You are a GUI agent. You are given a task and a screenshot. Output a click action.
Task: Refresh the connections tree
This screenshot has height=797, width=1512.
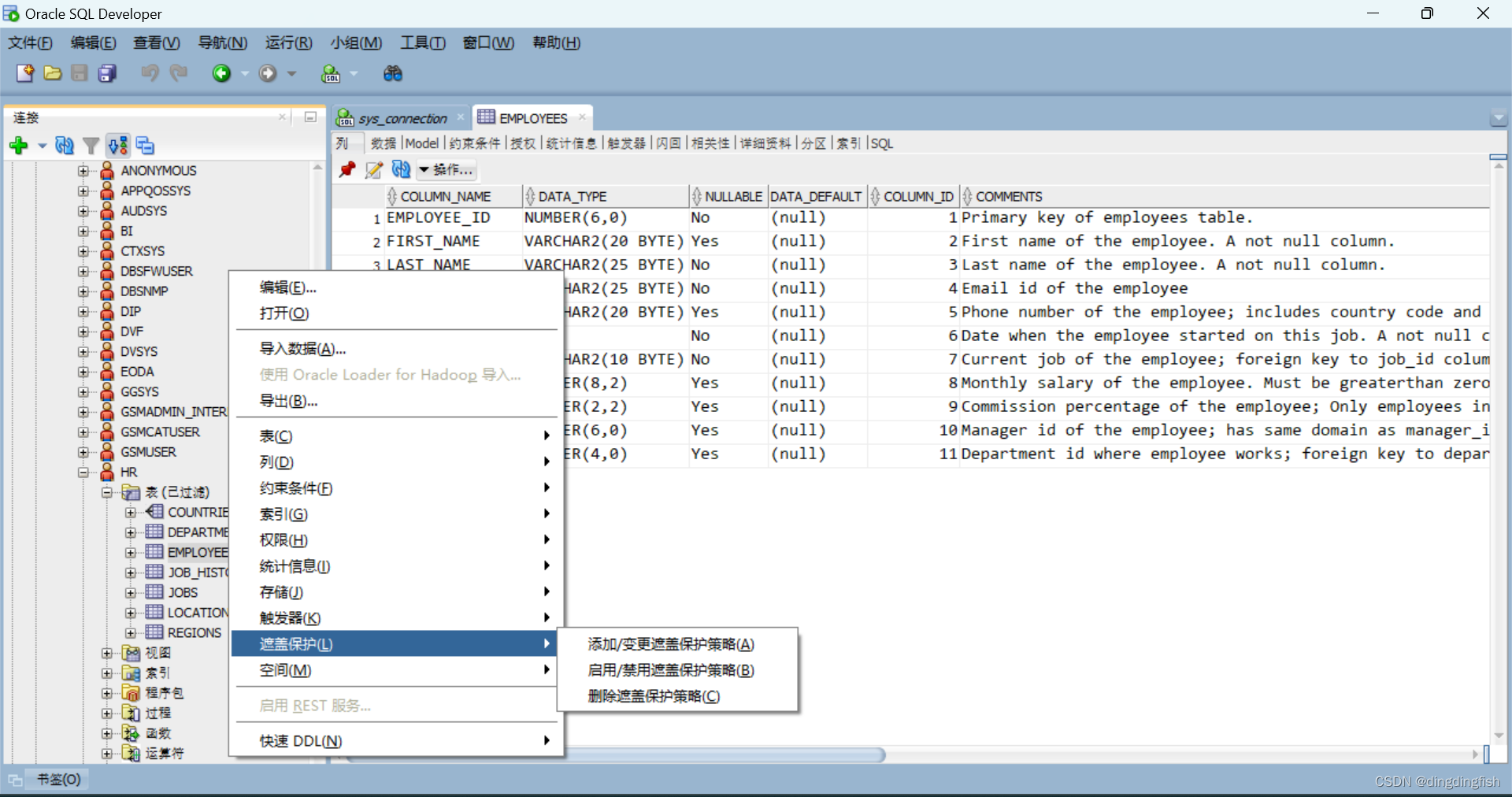65,146
